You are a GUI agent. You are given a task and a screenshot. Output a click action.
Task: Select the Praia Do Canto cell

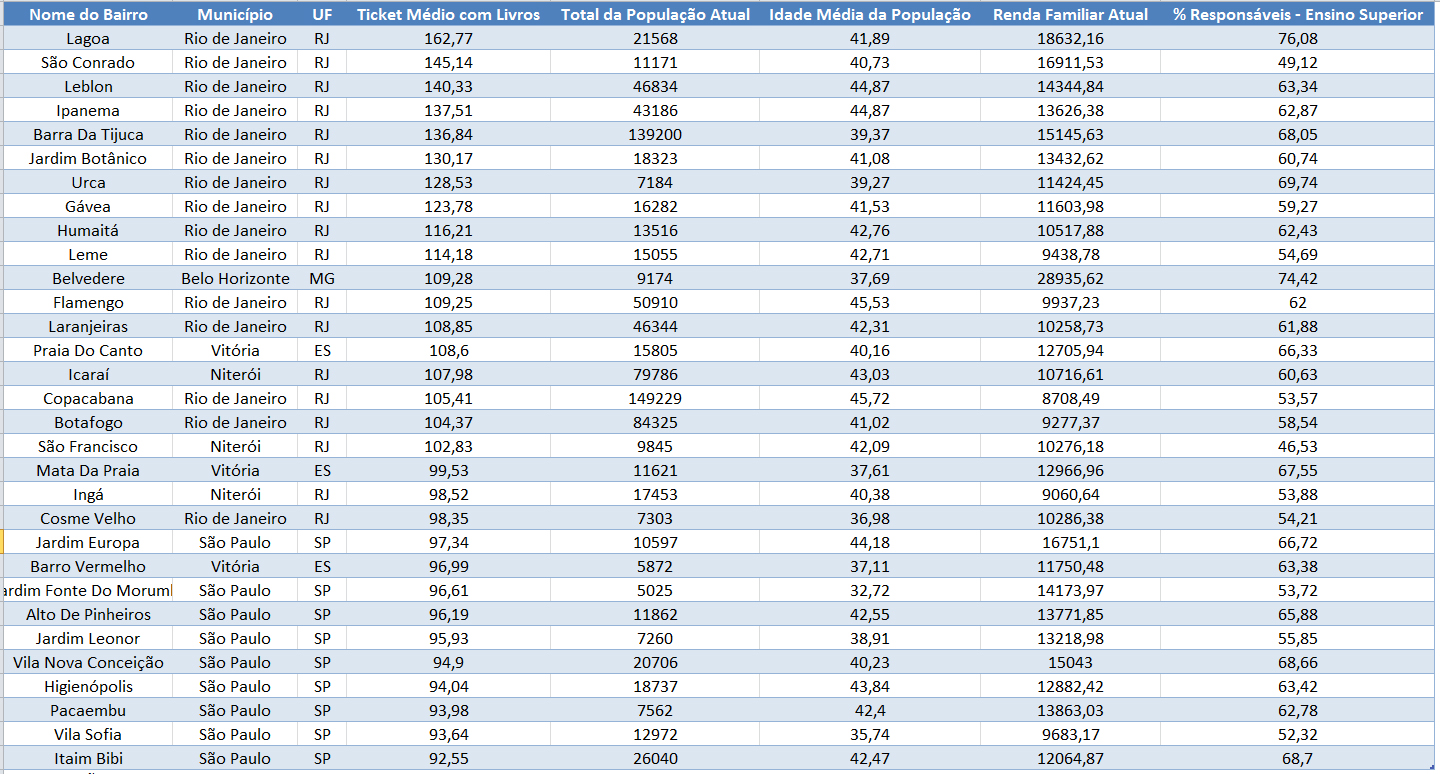(88, 350)
